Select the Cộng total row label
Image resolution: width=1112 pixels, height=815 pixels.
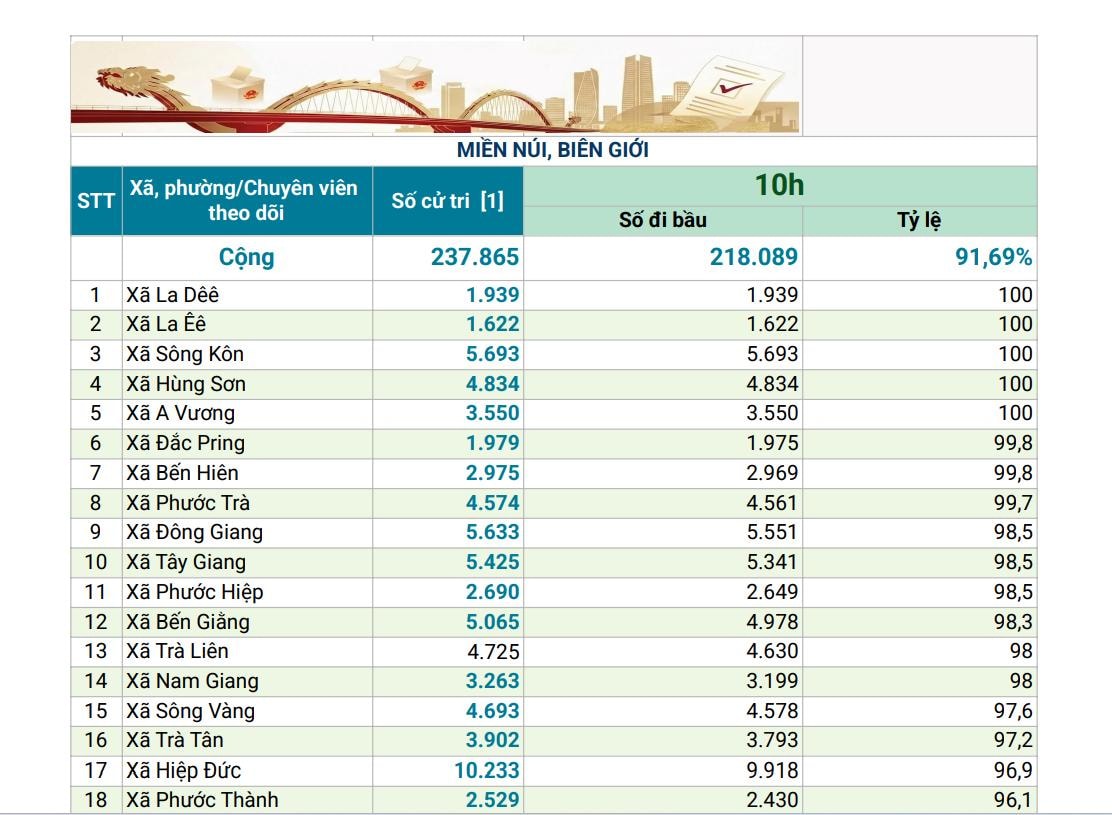pos(247,257)
